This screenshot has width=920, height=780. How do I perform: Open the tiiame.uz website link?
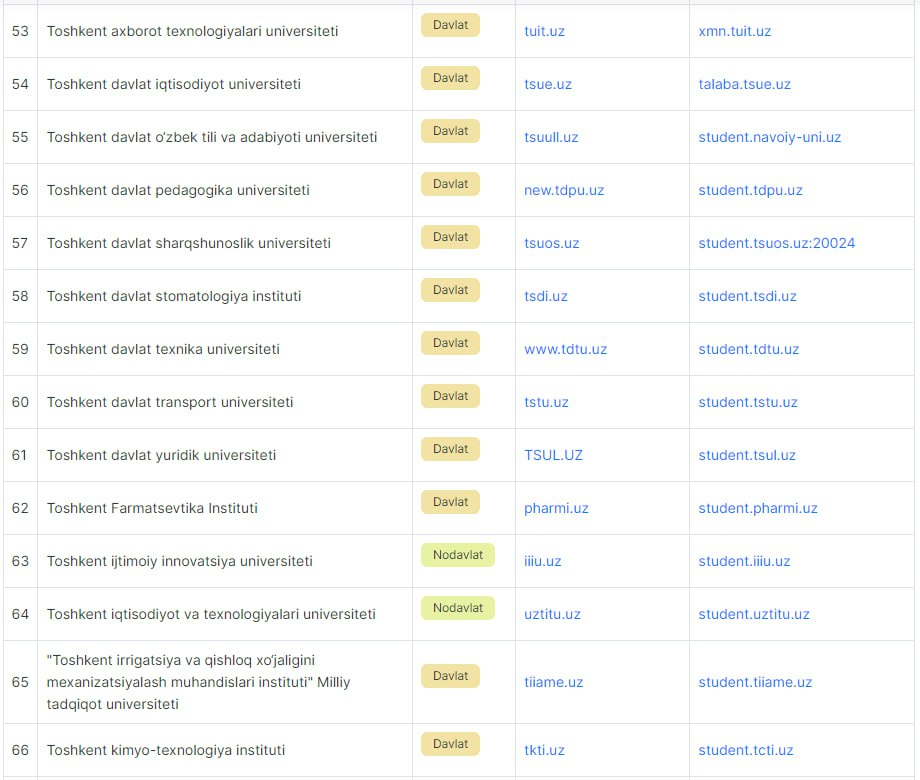coord(553,682)
